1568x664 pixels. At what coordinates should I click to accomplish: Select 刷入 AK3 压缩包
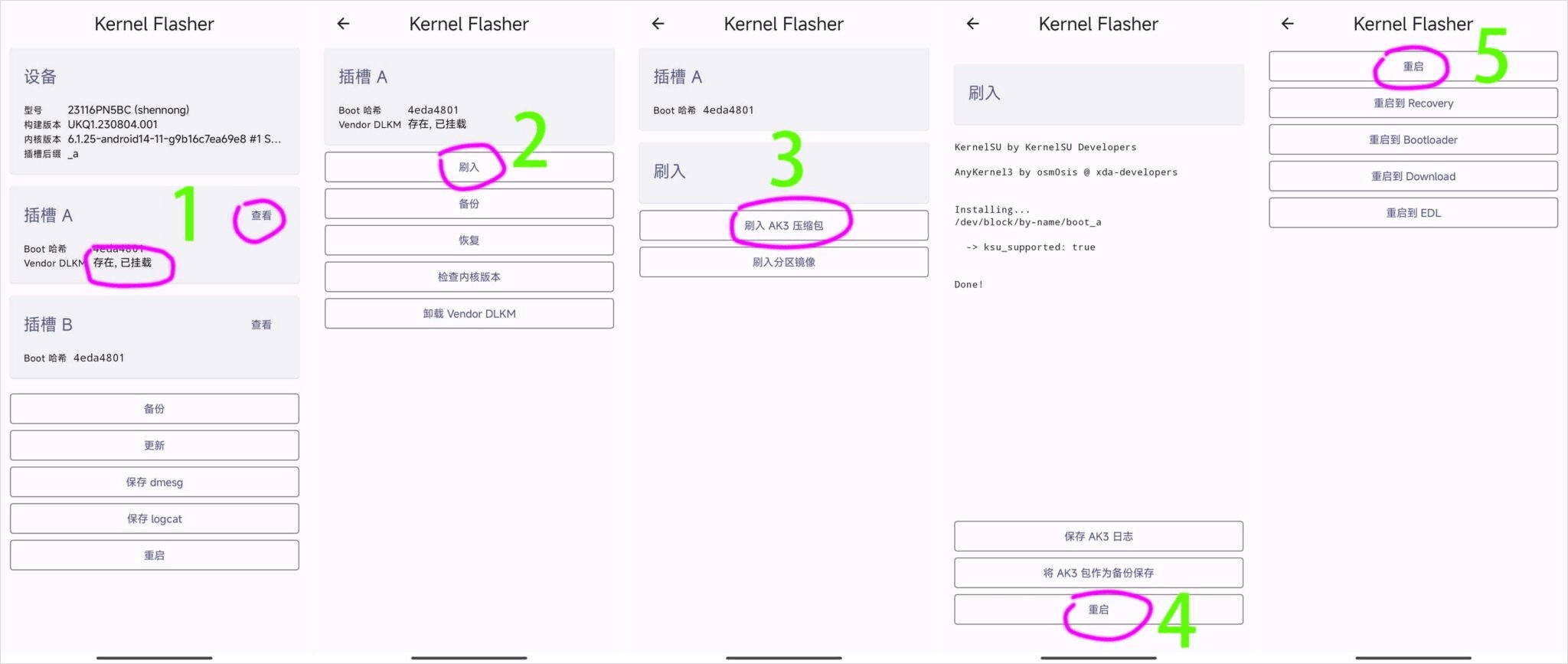(x=784, y=224)
